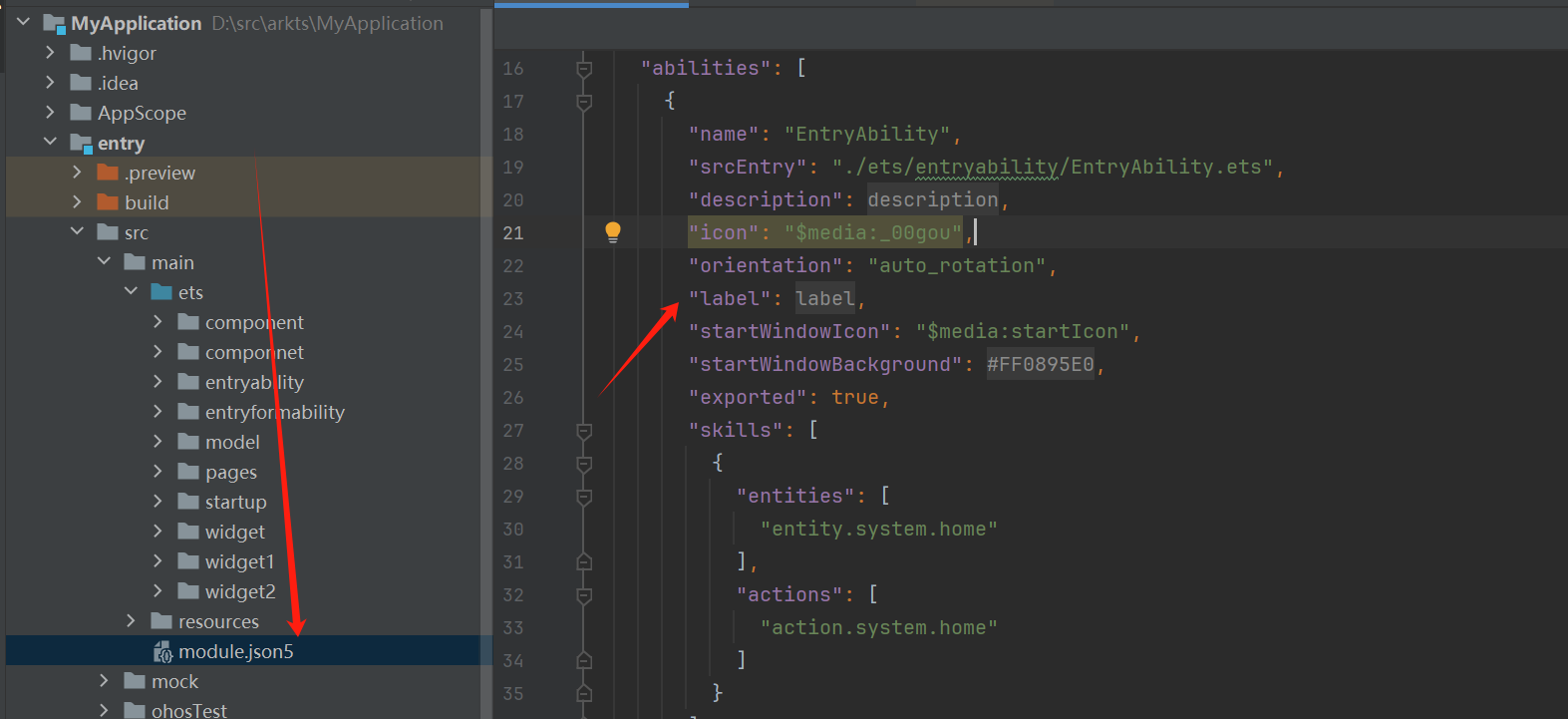The image size is (1568, 719).
Task: Expand the component folder
Action: point(157,321)
